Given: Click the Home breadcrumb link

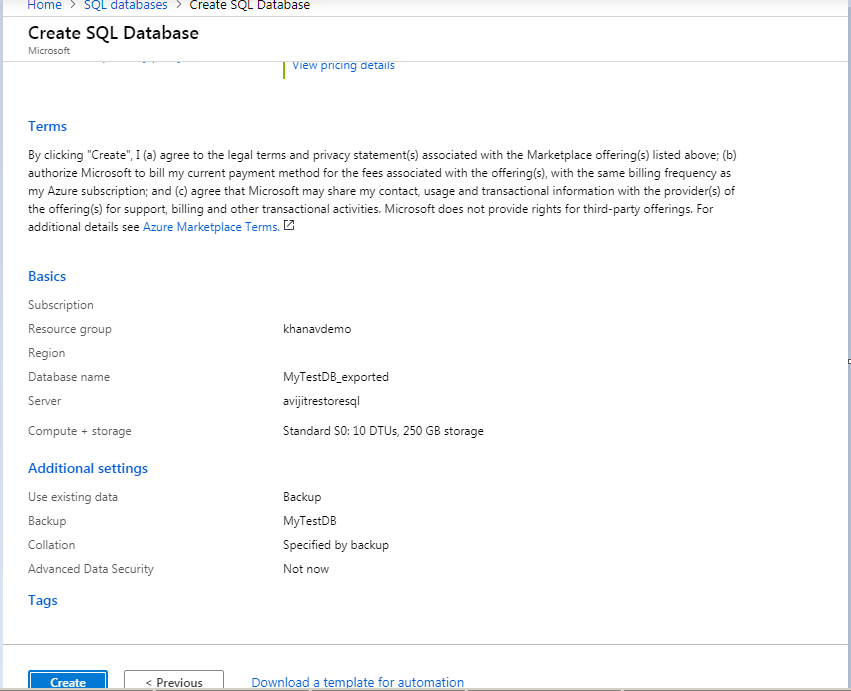Looking at the screenshot, I should (44, 6).
